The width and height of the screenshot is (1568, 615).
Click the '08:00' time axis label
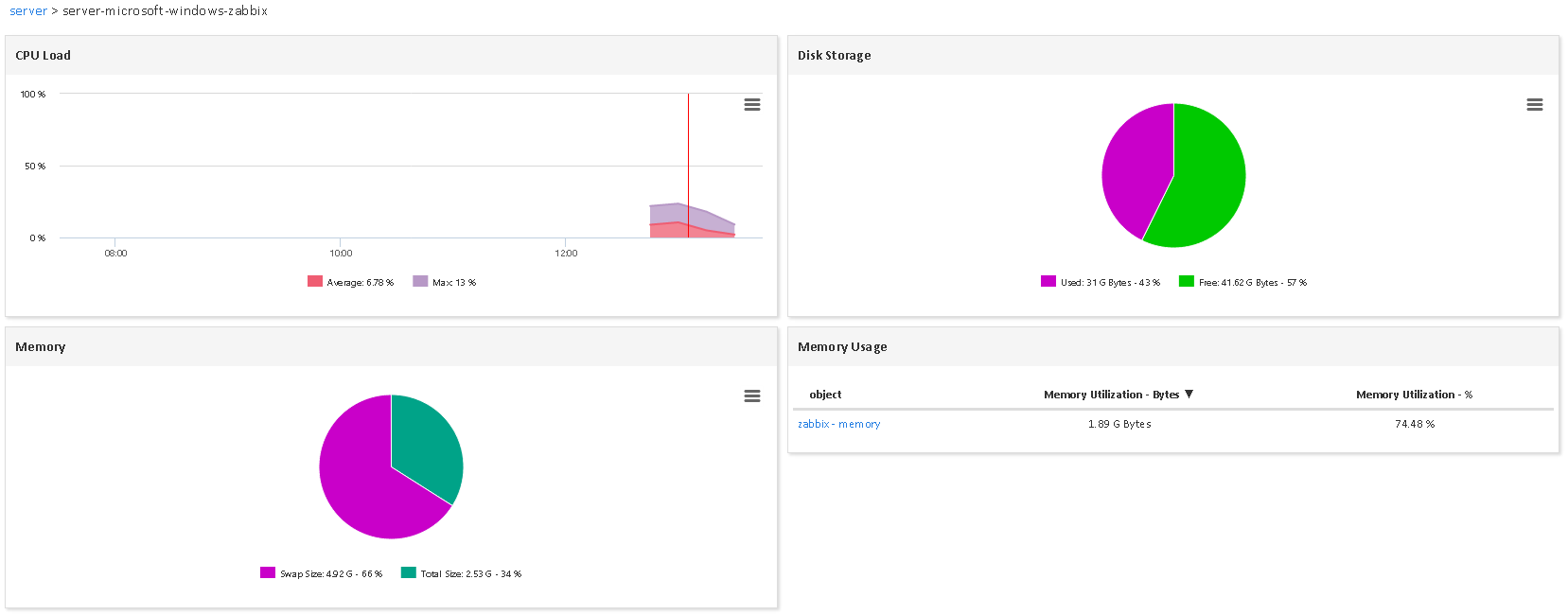tap(115, 254)
